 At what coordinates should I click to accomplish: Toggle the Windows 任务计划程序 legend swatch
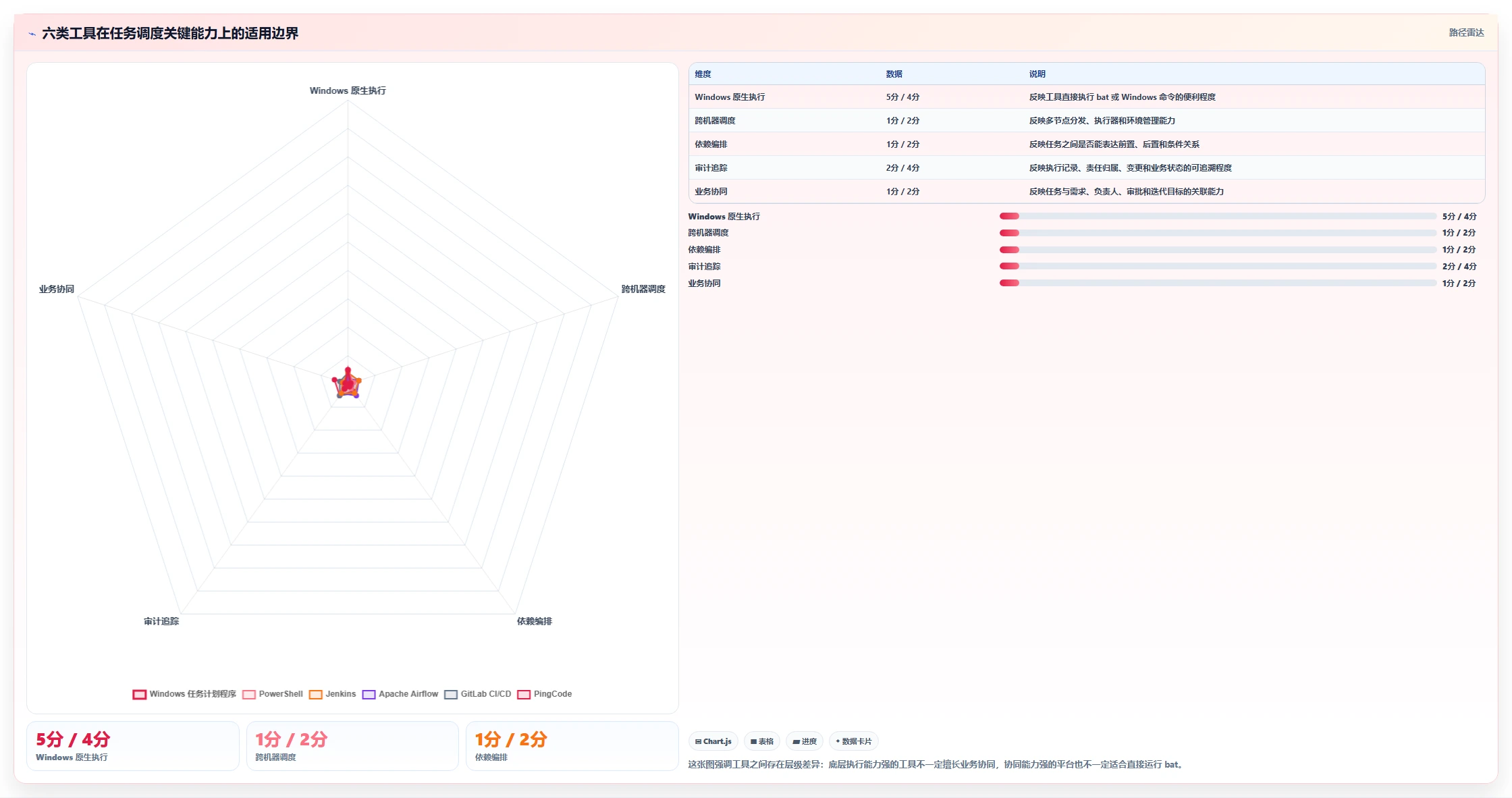coord(140,694)
